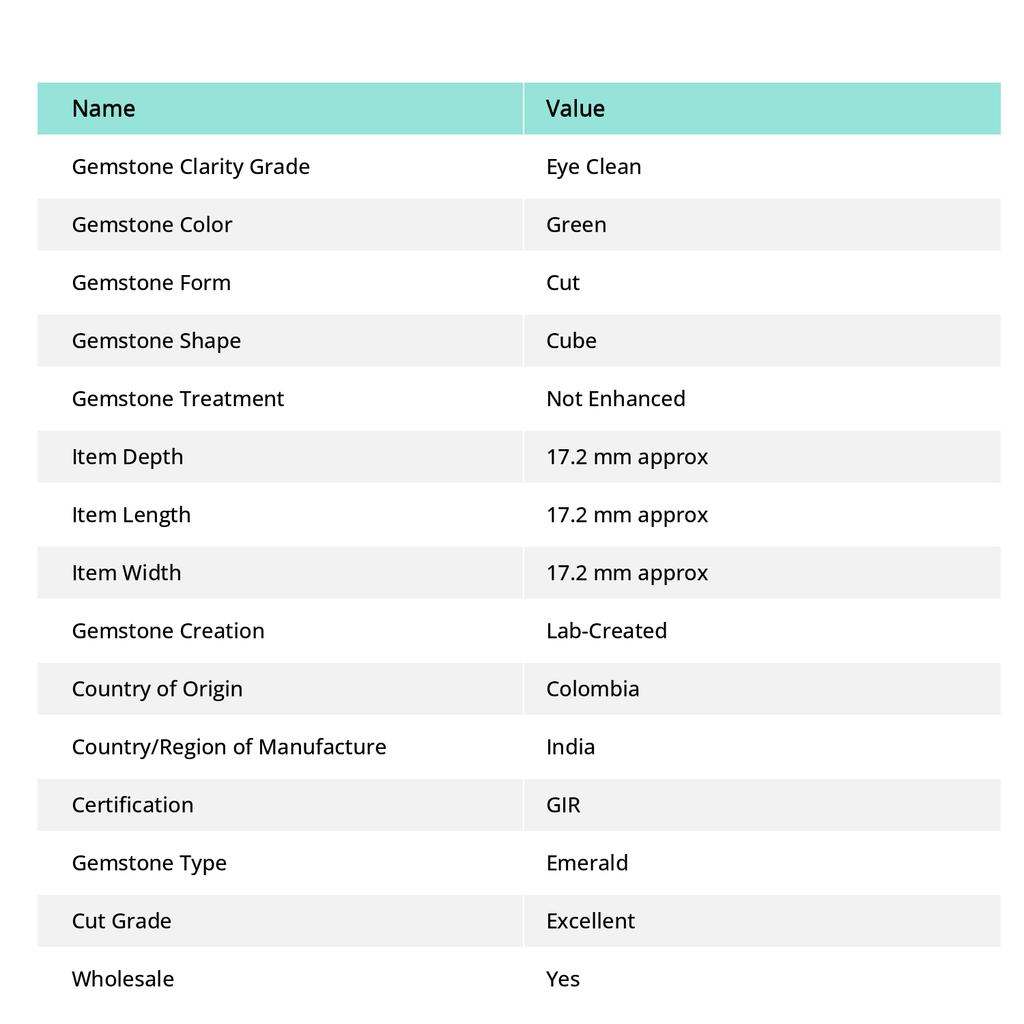
Task: Select the Country/Region of Manufacture label
Action: 228,746
